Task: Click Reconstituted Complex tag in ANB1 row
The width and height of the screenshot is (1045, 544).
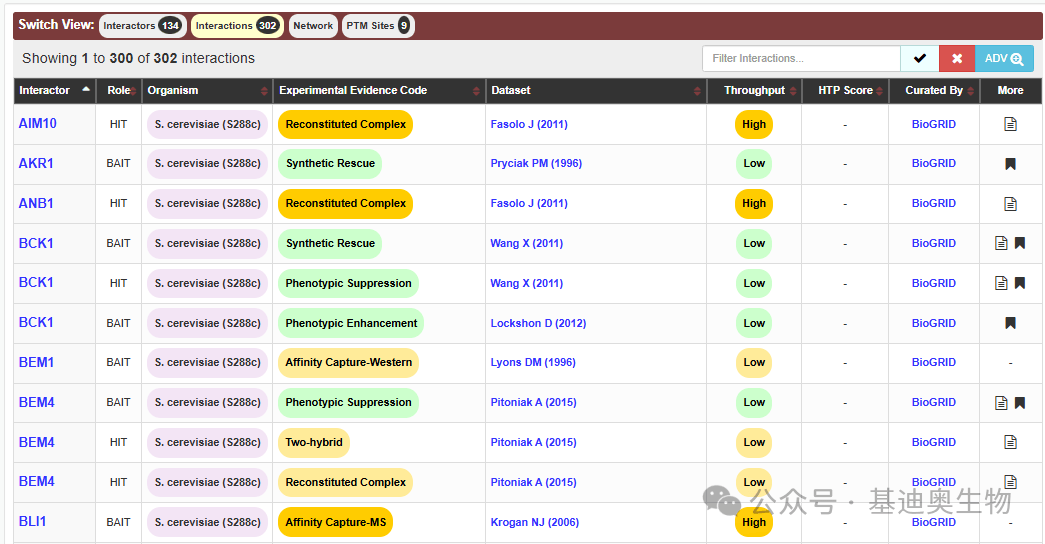Action: pos(346,203)
